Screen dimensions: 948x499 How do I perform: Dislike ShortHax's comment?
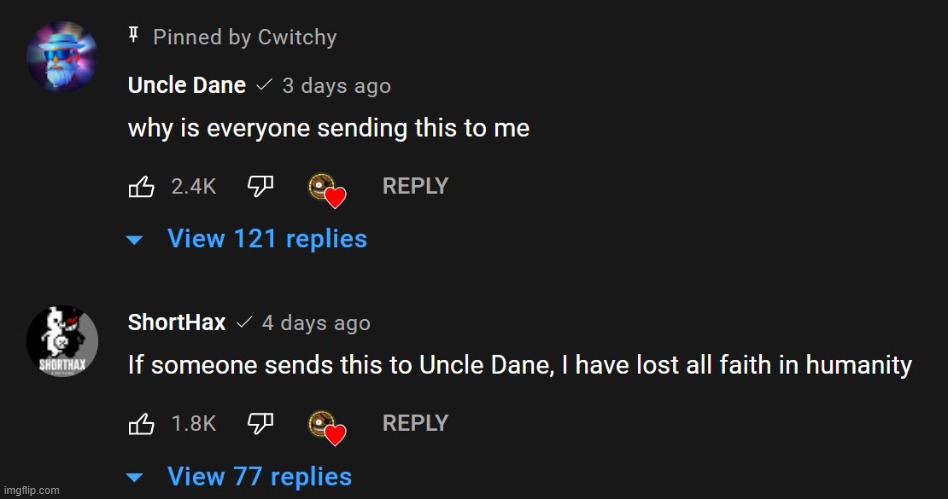point(261,423)
